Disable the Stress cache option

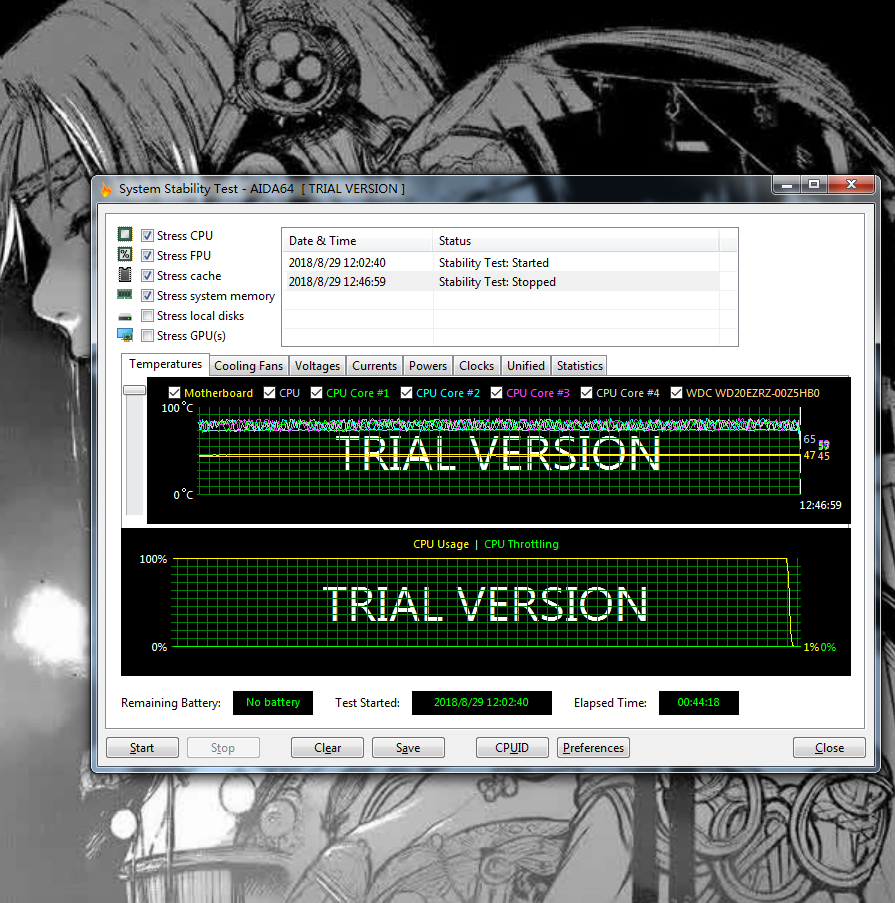coord(147,275)
